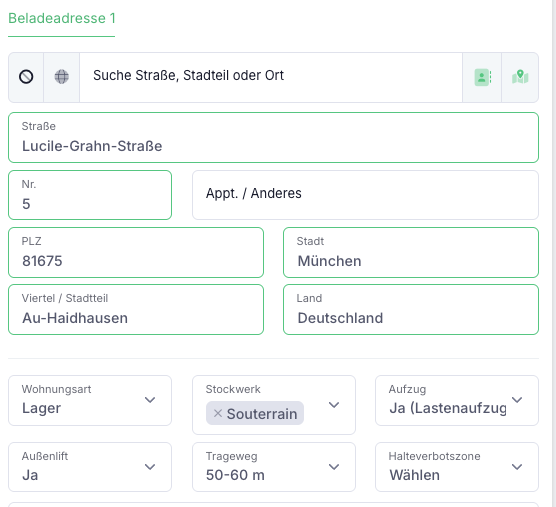Click the Straße field with Lucile-Grahn-Straße

coord(273,138)
